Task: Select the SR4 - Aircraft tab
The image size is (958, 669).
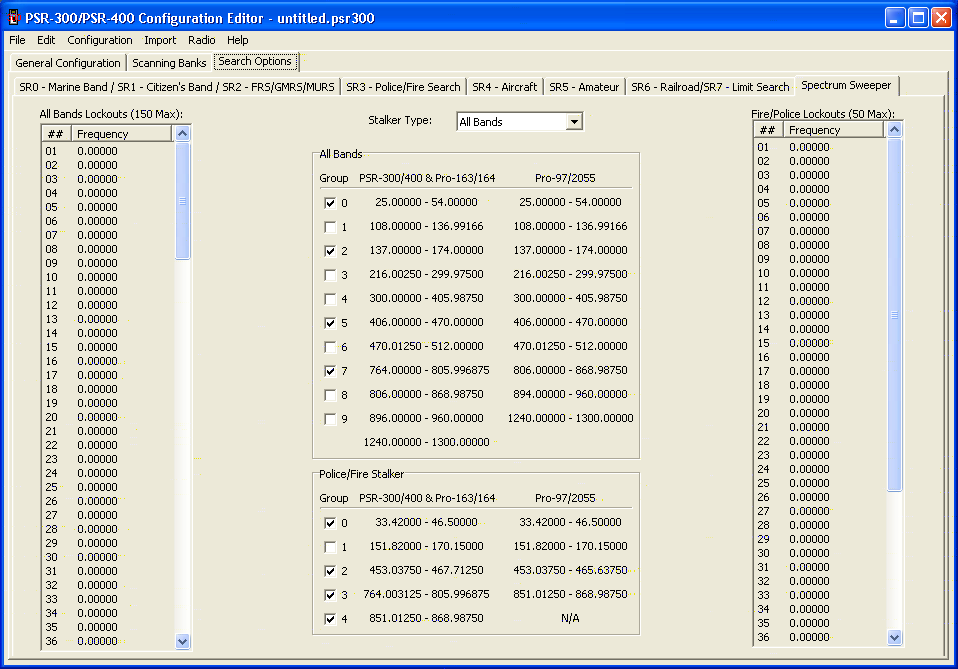Action: tap(504, 87)
